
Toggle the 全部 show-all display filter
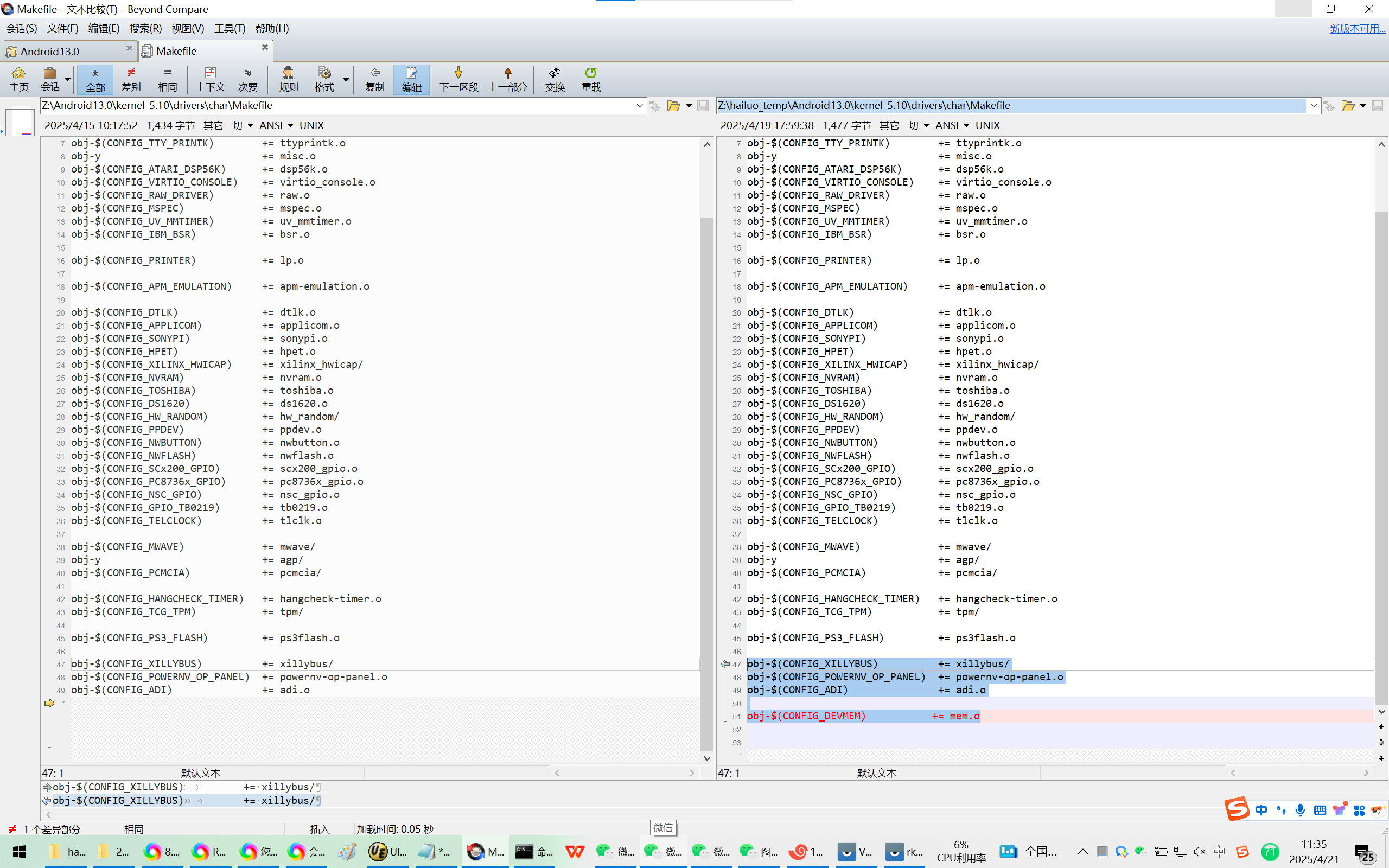[95, 79]
